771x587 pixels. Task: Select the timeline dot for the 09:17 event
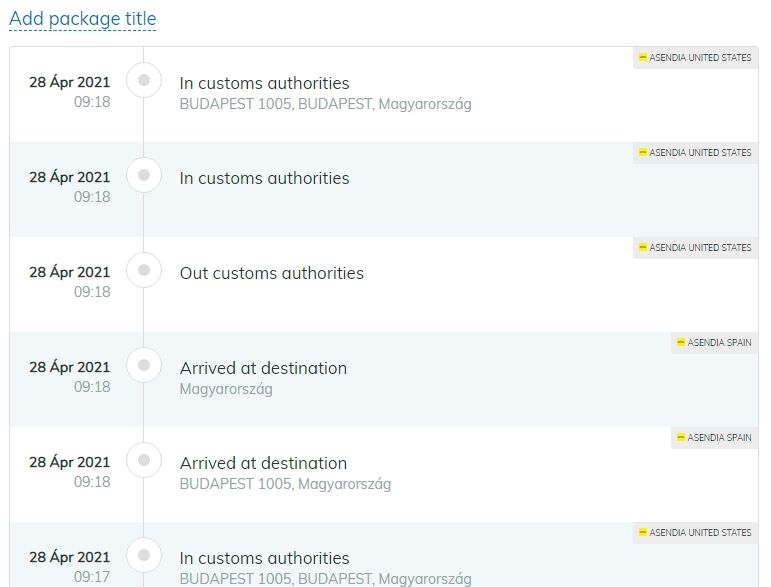(144, 555)
